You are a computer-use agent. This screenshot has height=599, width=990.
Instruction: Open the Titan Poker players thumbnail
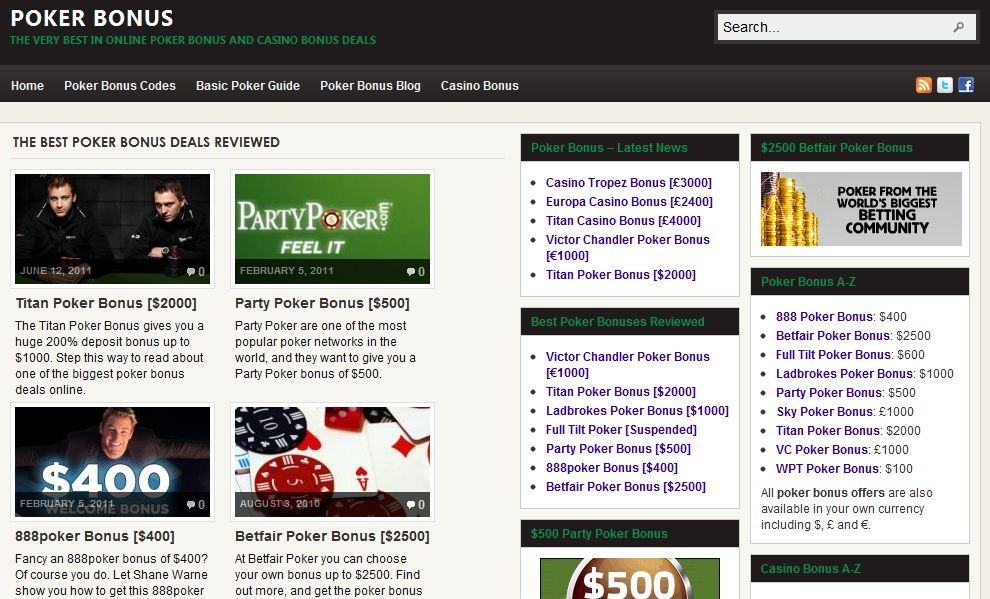click(112, 228)
